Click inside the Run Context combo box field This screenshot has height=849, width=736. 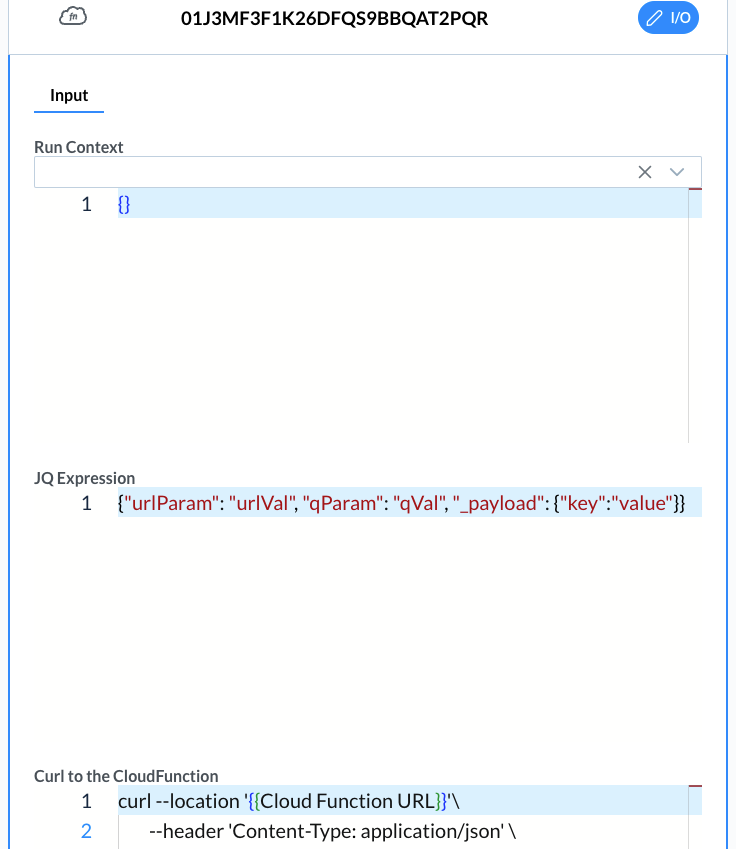tap(330, 172)
